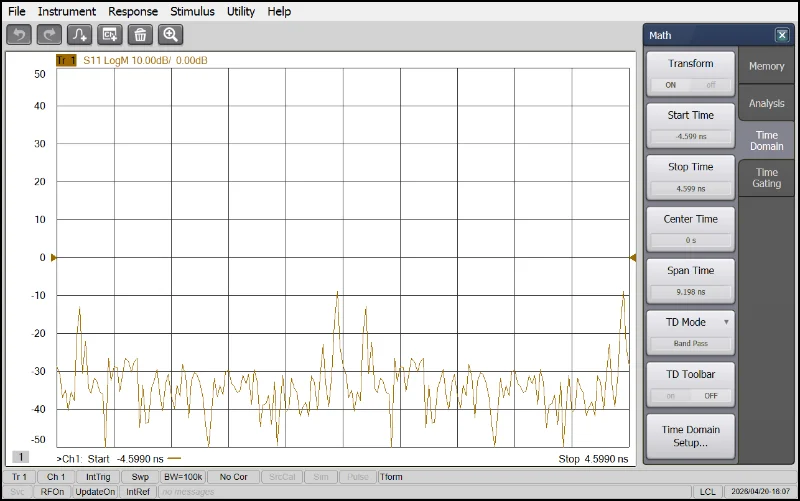This screenshot has height=501, width=800.
Task: Click the Pulse status entry
Action: 358,477
